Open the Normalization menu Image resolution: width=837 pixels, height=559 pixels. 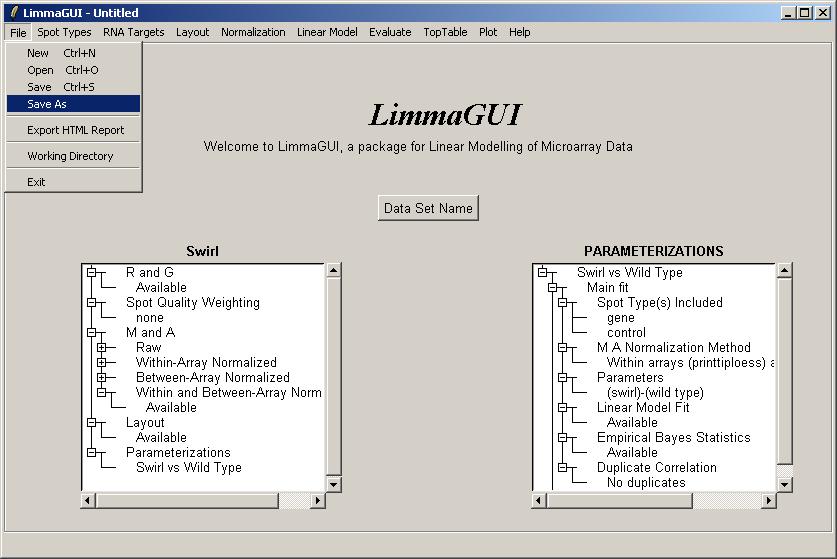click(x=253, y=32)
